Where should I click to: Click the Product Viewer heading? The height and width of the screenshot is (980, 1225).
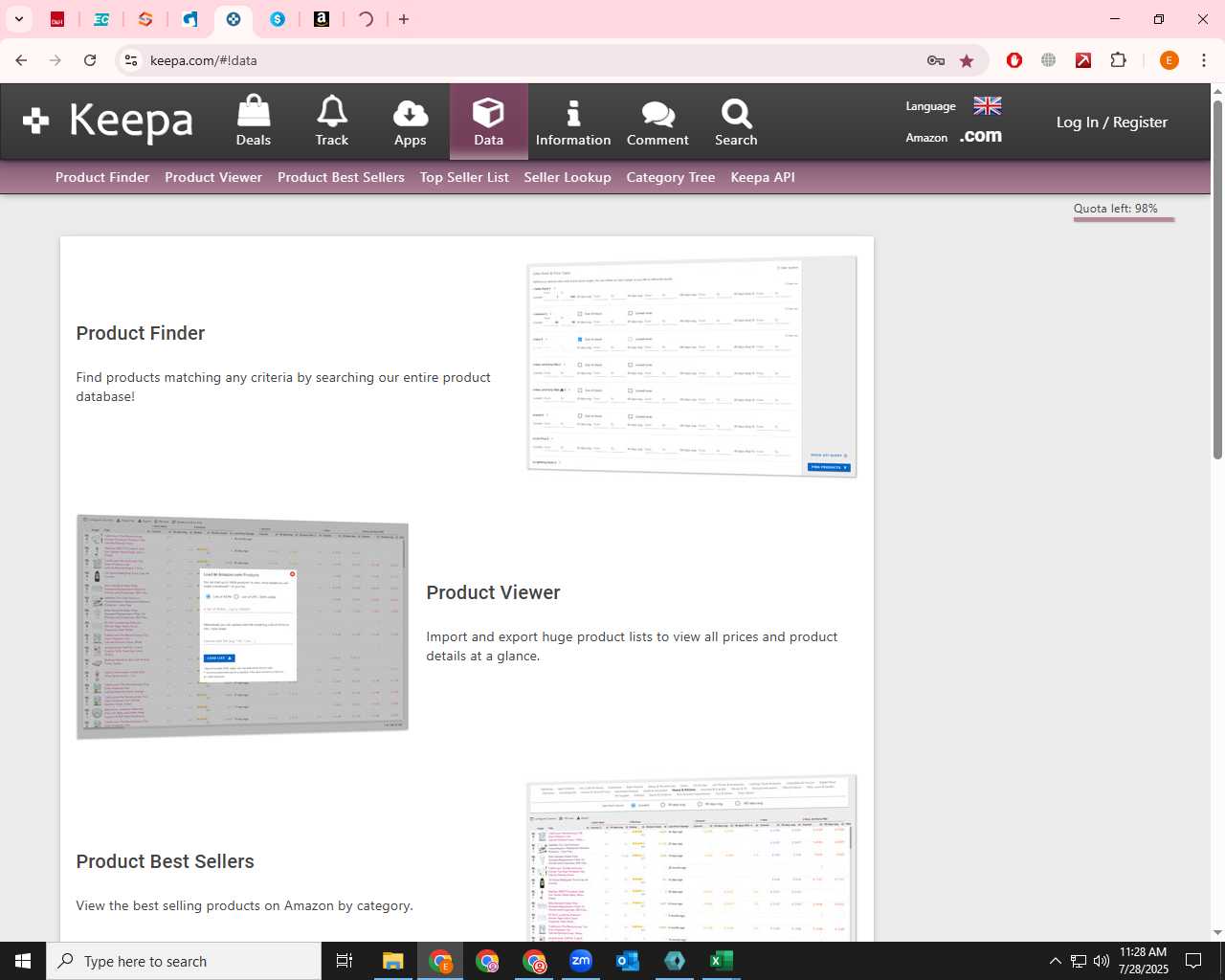[494, 592]
